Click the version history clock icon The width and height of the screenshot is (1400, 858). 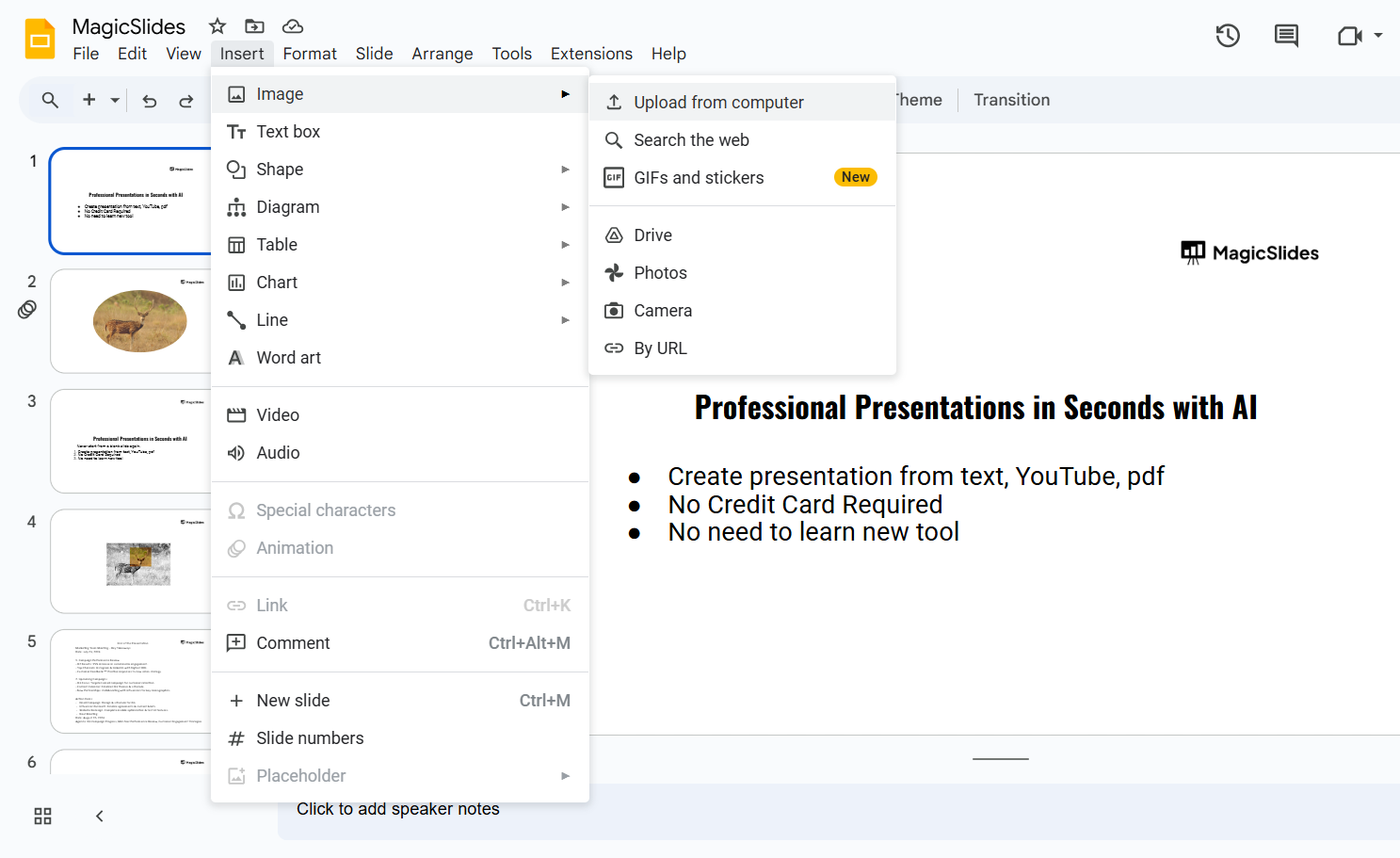point(1228,36)
